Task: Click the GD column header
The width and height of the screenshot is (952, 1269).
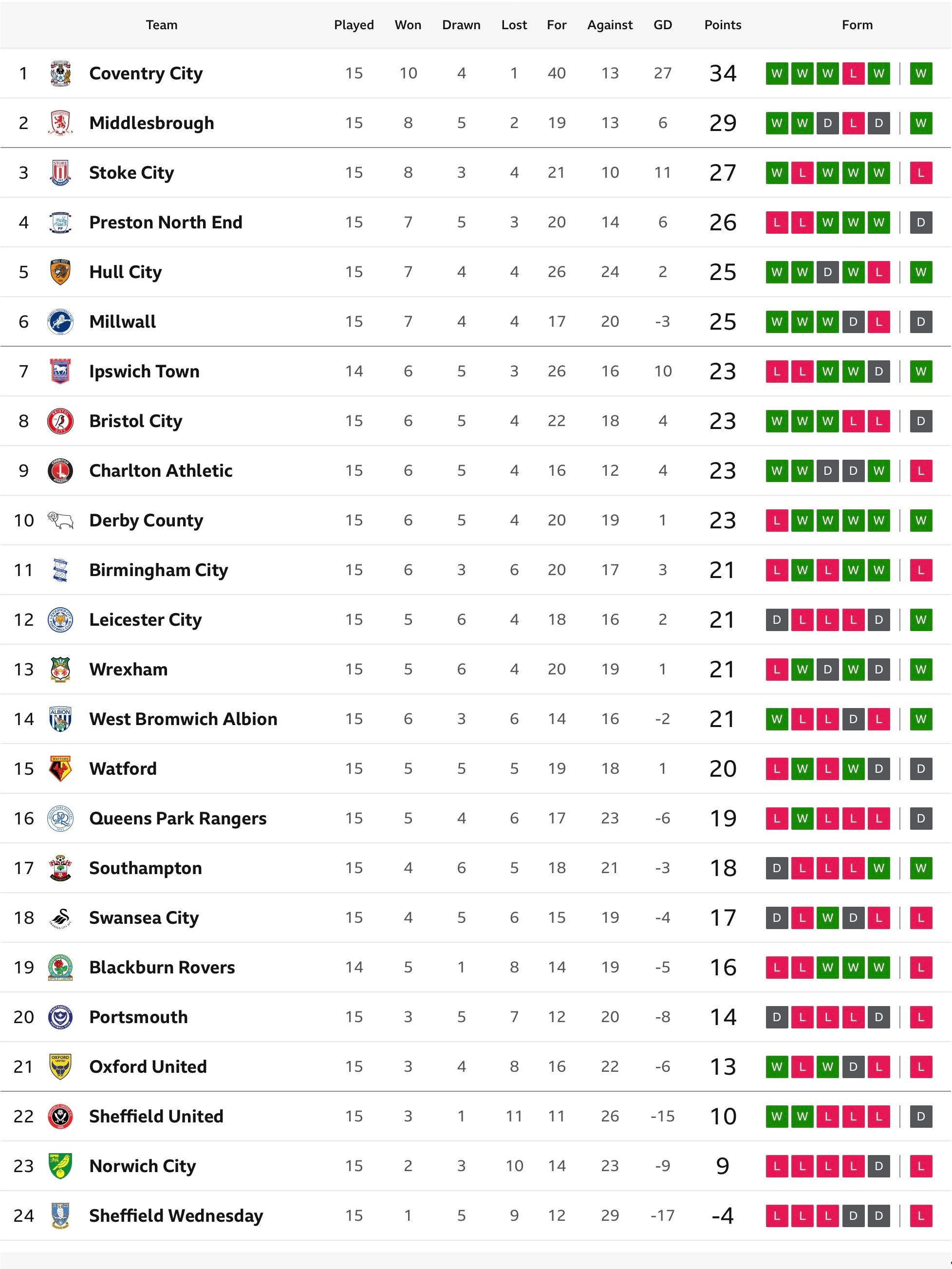Action: tap(662, 25)
